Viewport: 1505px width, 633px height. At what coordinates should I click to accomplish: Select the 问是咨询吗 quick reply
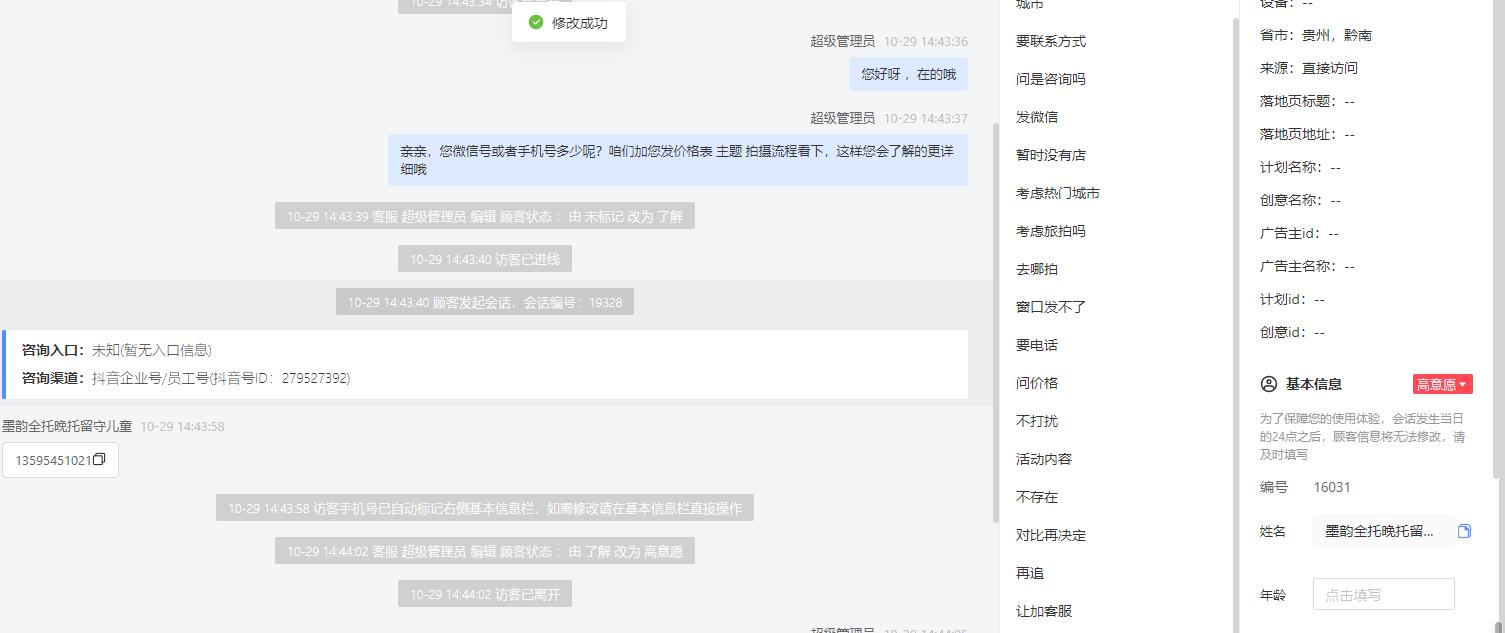tap(1051, 79)
